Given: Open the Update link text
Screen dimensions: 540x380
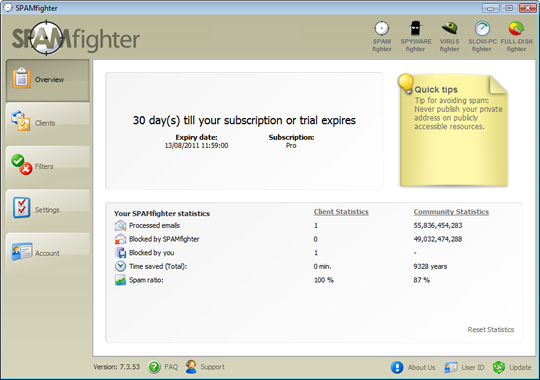Looking at the screenshot, I should pyautogui.click(x=520, y=367).
